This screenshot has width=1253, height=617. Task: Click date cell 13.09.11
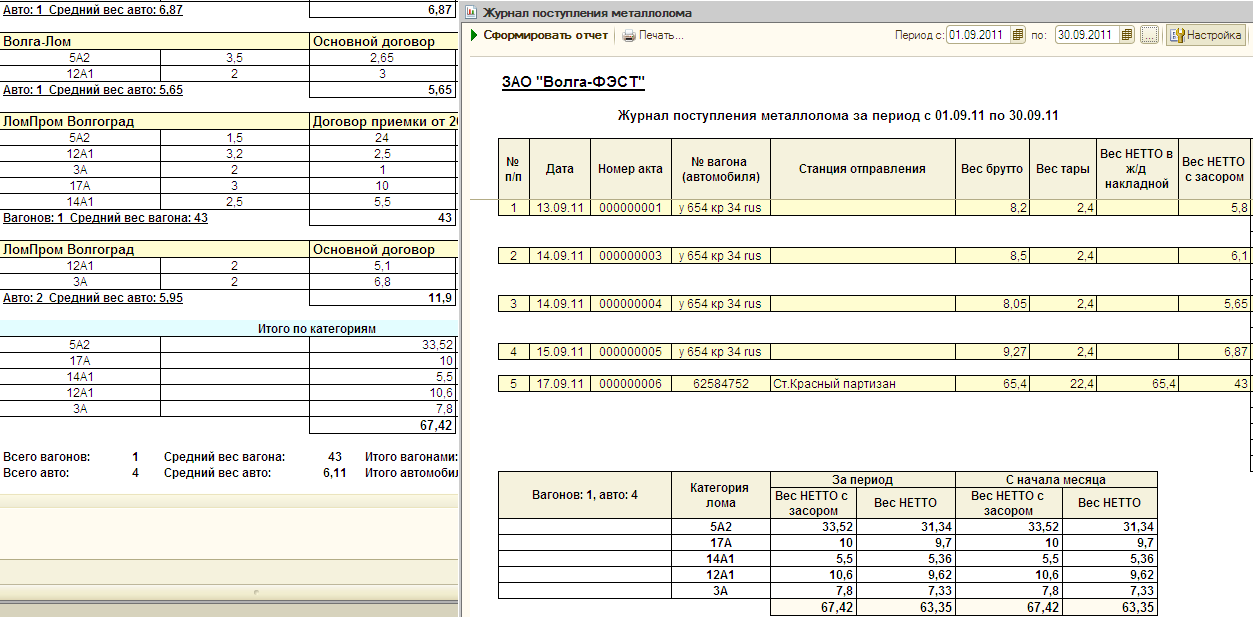click(x=560, y=208)
